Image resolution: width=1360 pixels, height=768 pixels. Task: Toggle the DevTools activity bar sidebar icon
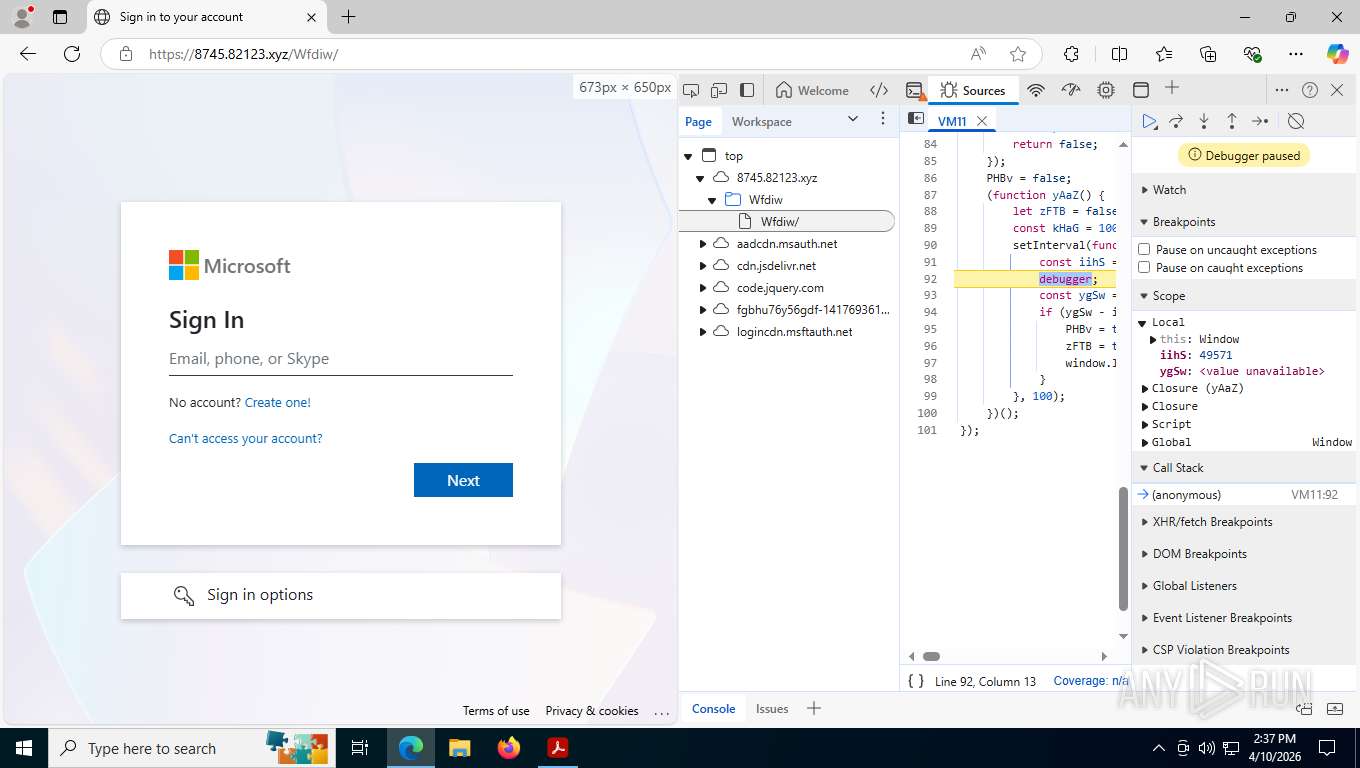tap(747, 90)
